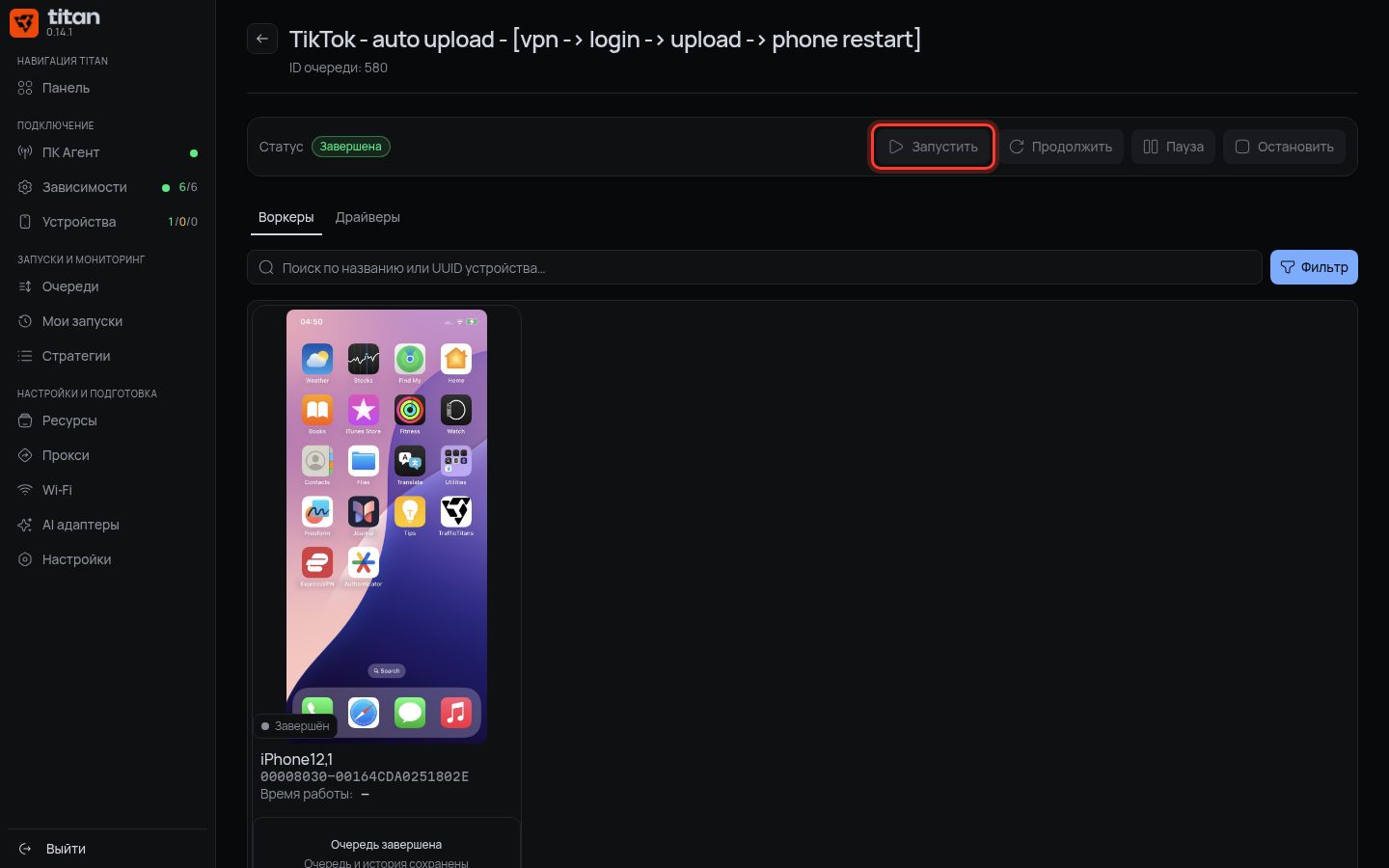Click the Titan logo icon

[24, 22]
